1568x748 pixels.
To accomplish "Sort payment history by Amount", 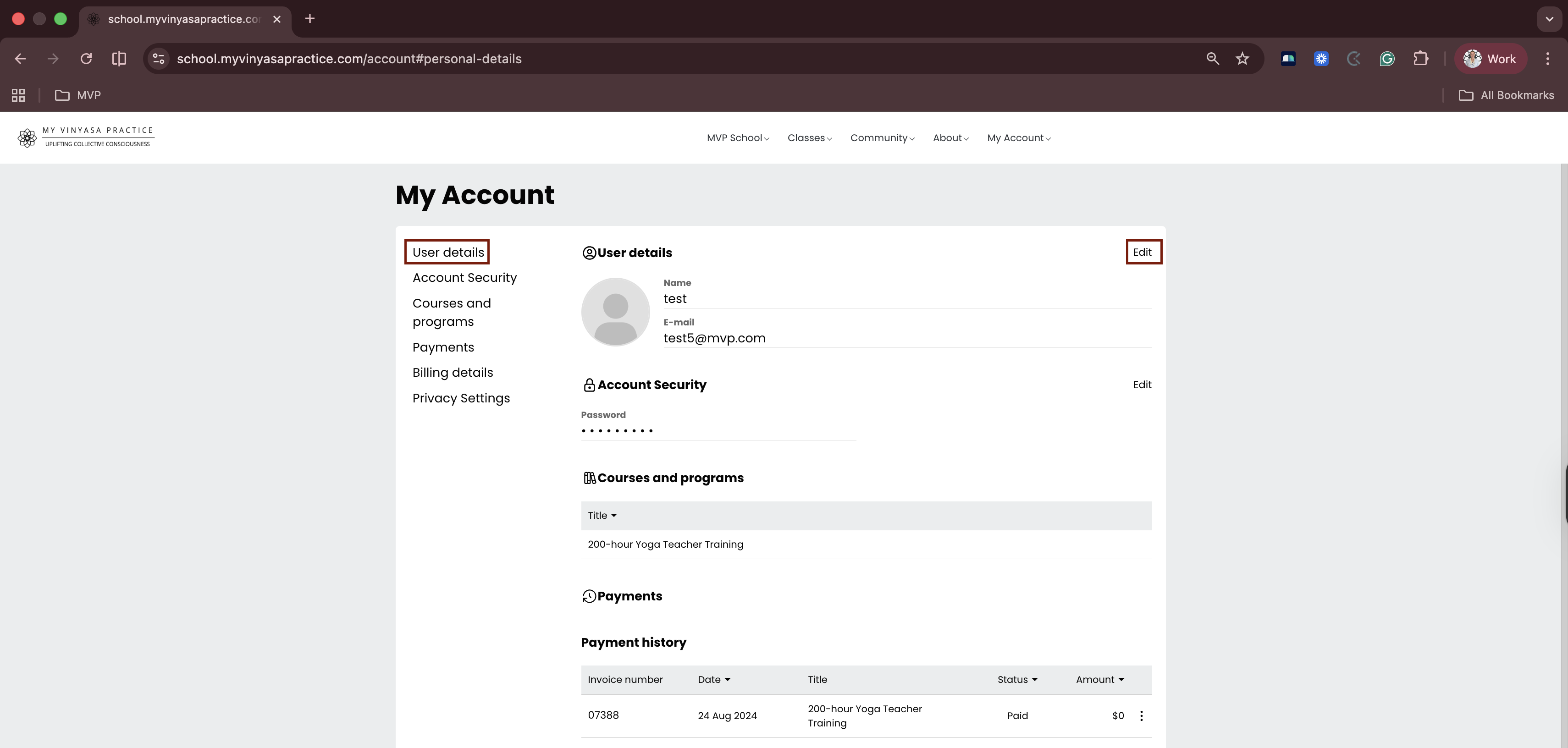I will click(x=1100, y=680).
